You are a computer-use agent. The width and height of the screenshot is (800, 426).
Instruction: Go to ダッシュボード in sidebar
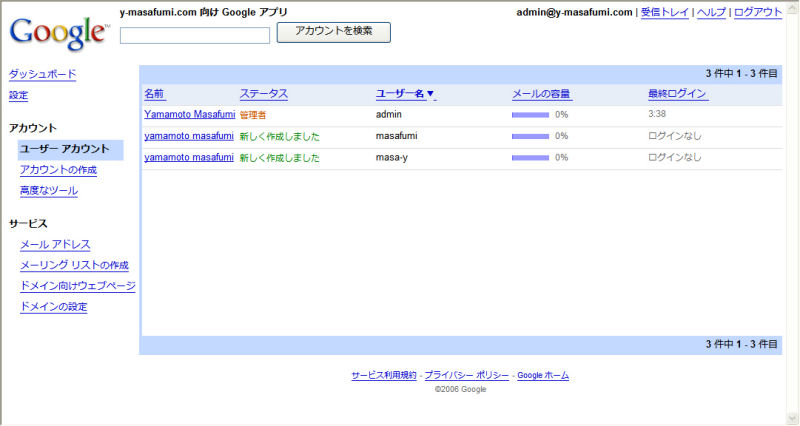pos(42,74)
